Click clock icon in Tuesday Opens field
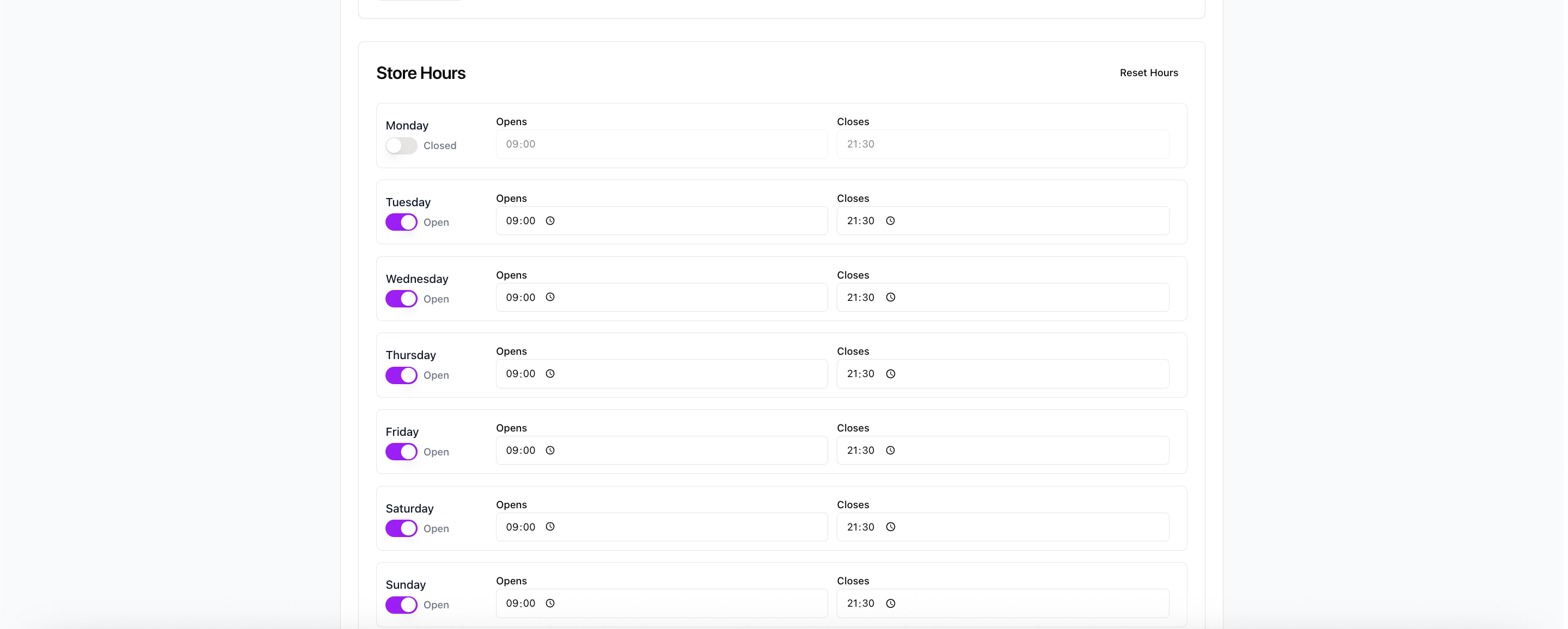 point(550,221)
